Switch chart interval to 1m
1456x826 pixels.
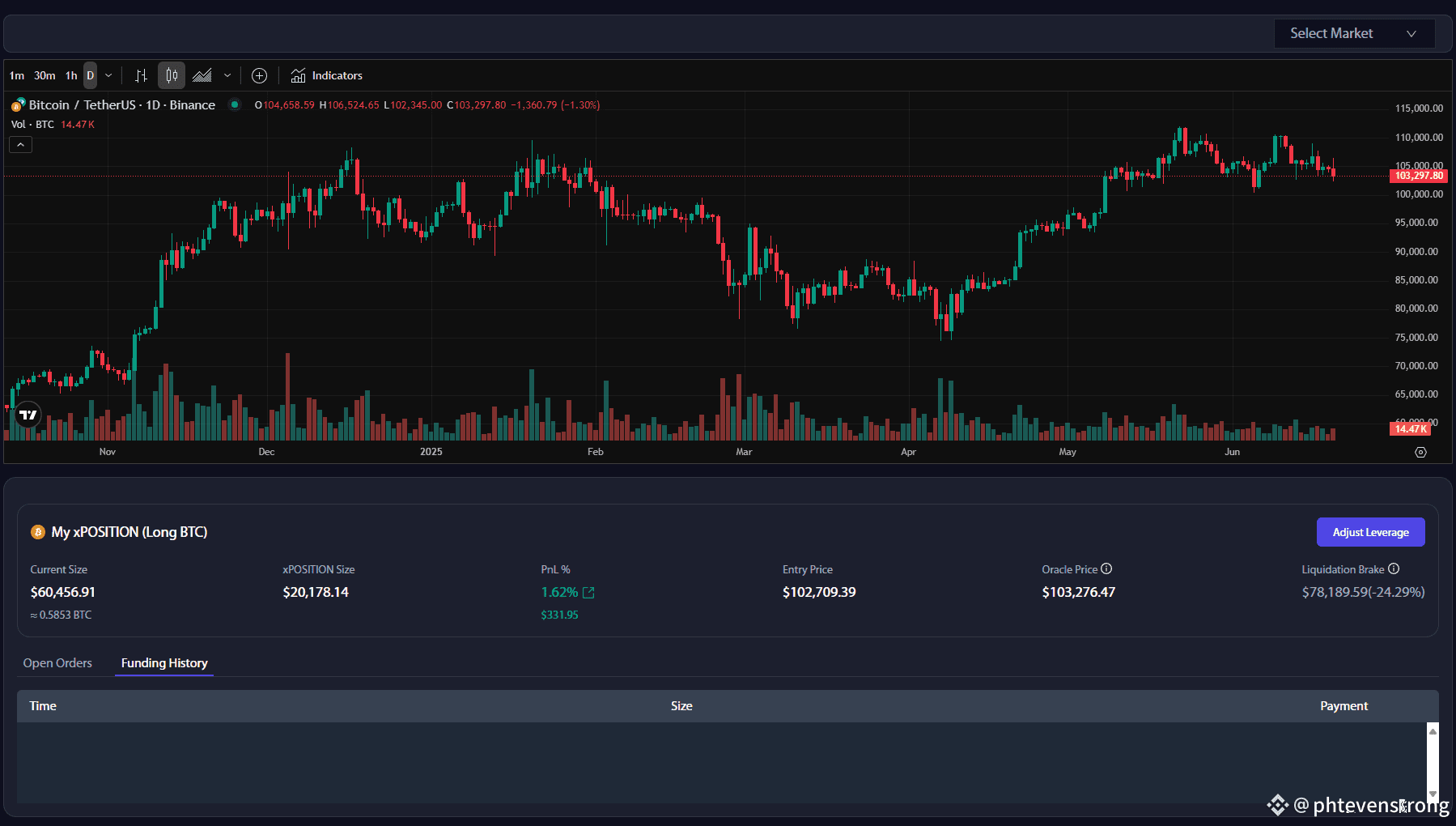click(x=17, y=75)
